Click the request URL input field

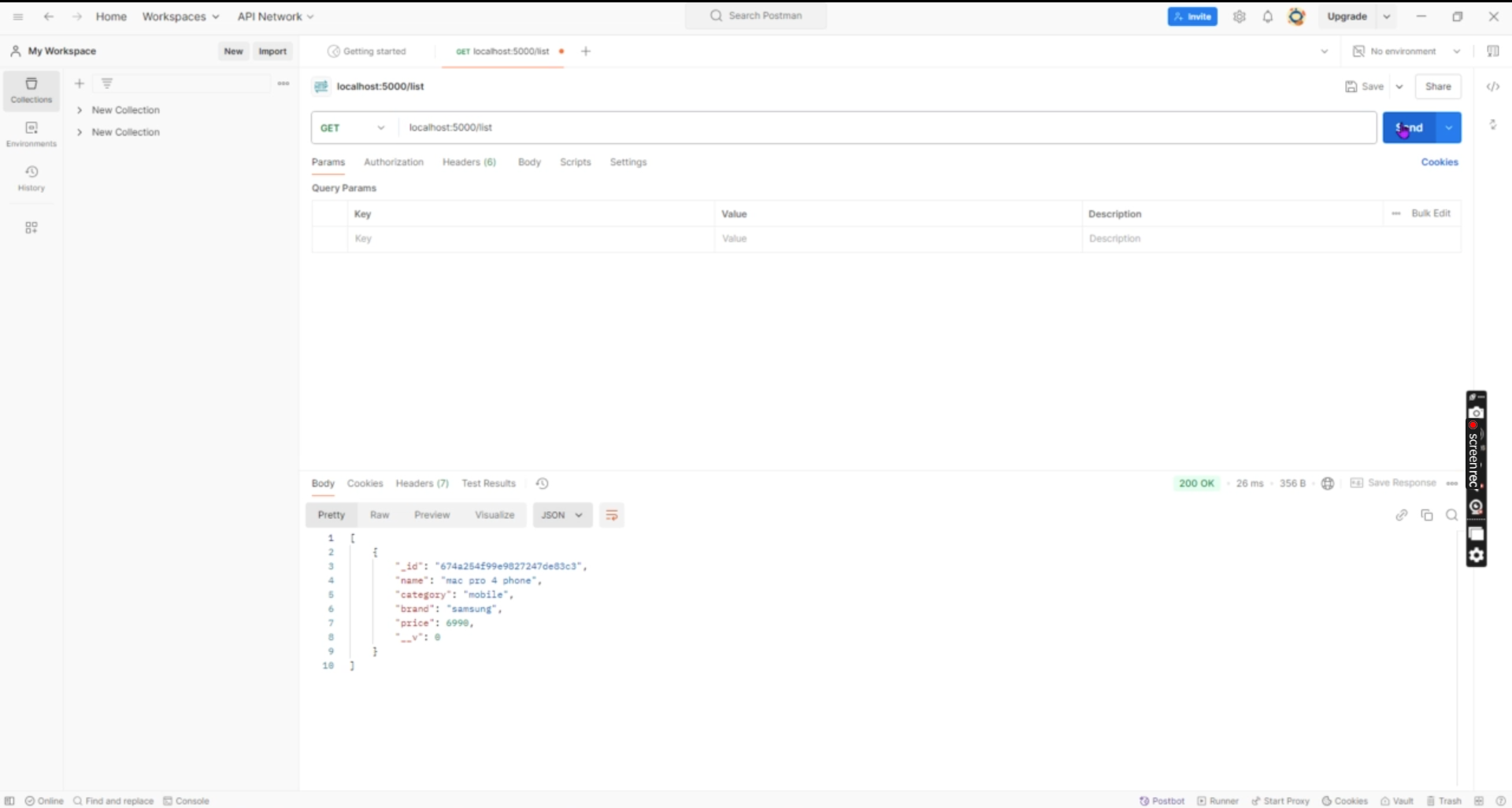click(x=888, y=128)
